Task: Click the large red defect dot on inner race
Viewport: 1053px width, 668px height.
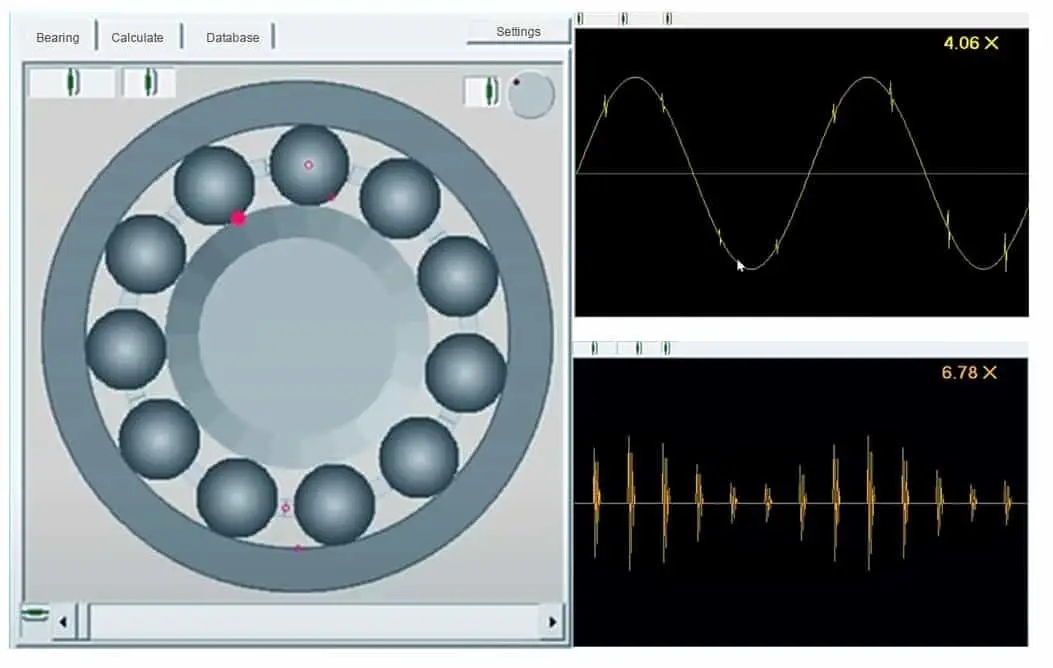Action: (x=238, y=218)
